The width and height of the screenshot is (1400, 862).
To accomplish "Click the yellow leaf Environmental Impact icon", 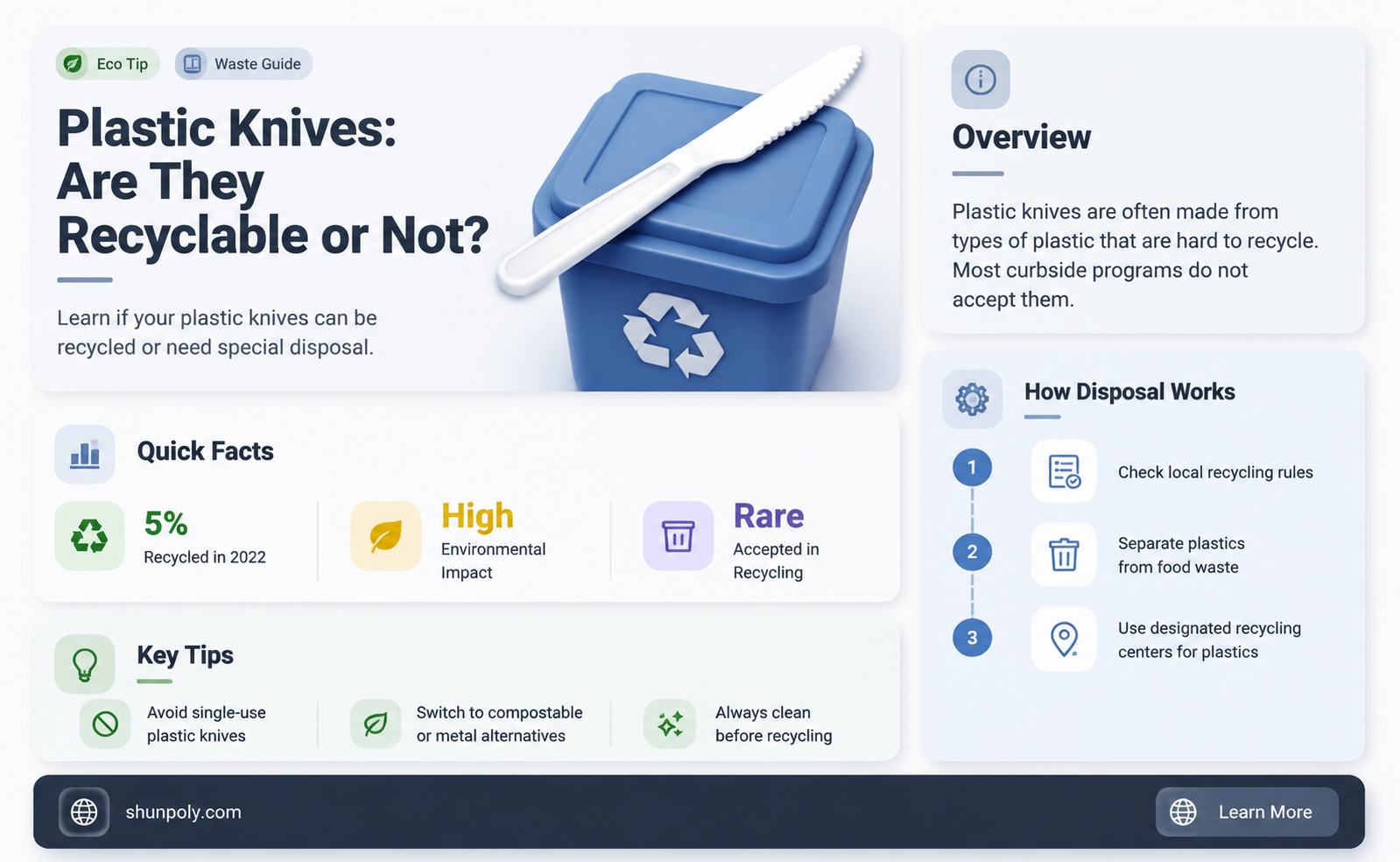I will click(385, 536).
